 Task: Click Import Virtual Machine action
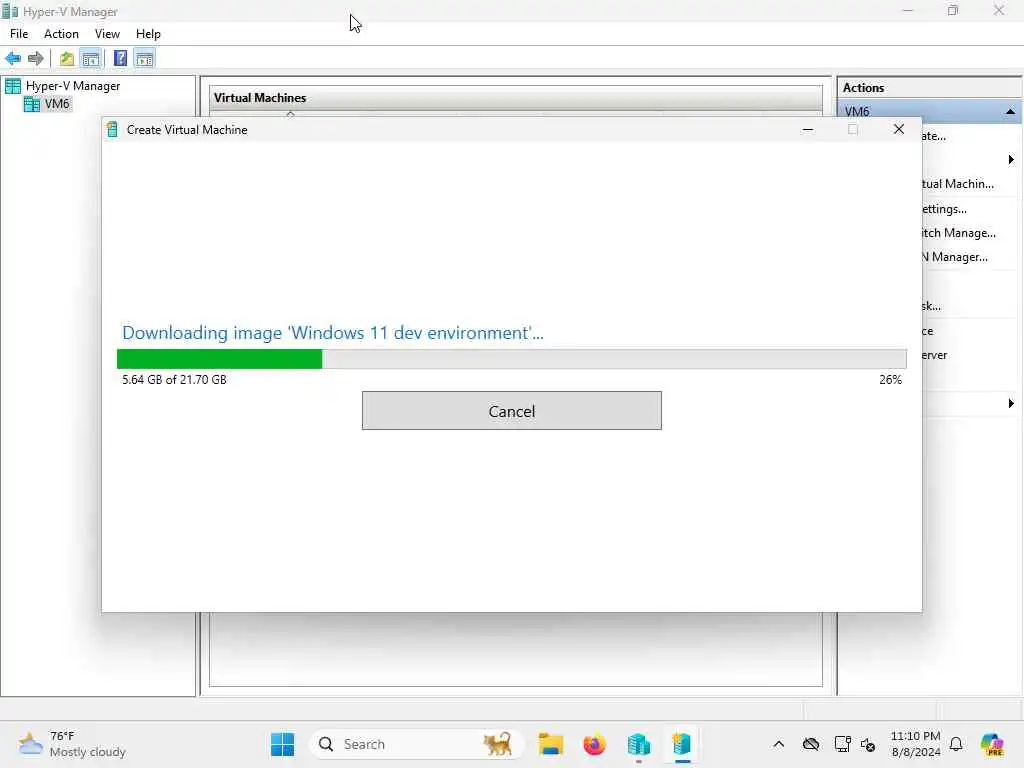coord(958,184)
